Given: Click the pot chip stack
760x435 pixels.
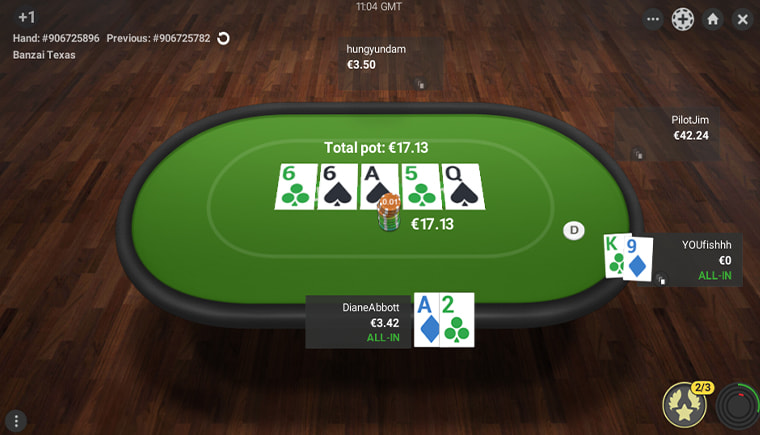Looking at the screenshot, I should coord(389,211).
